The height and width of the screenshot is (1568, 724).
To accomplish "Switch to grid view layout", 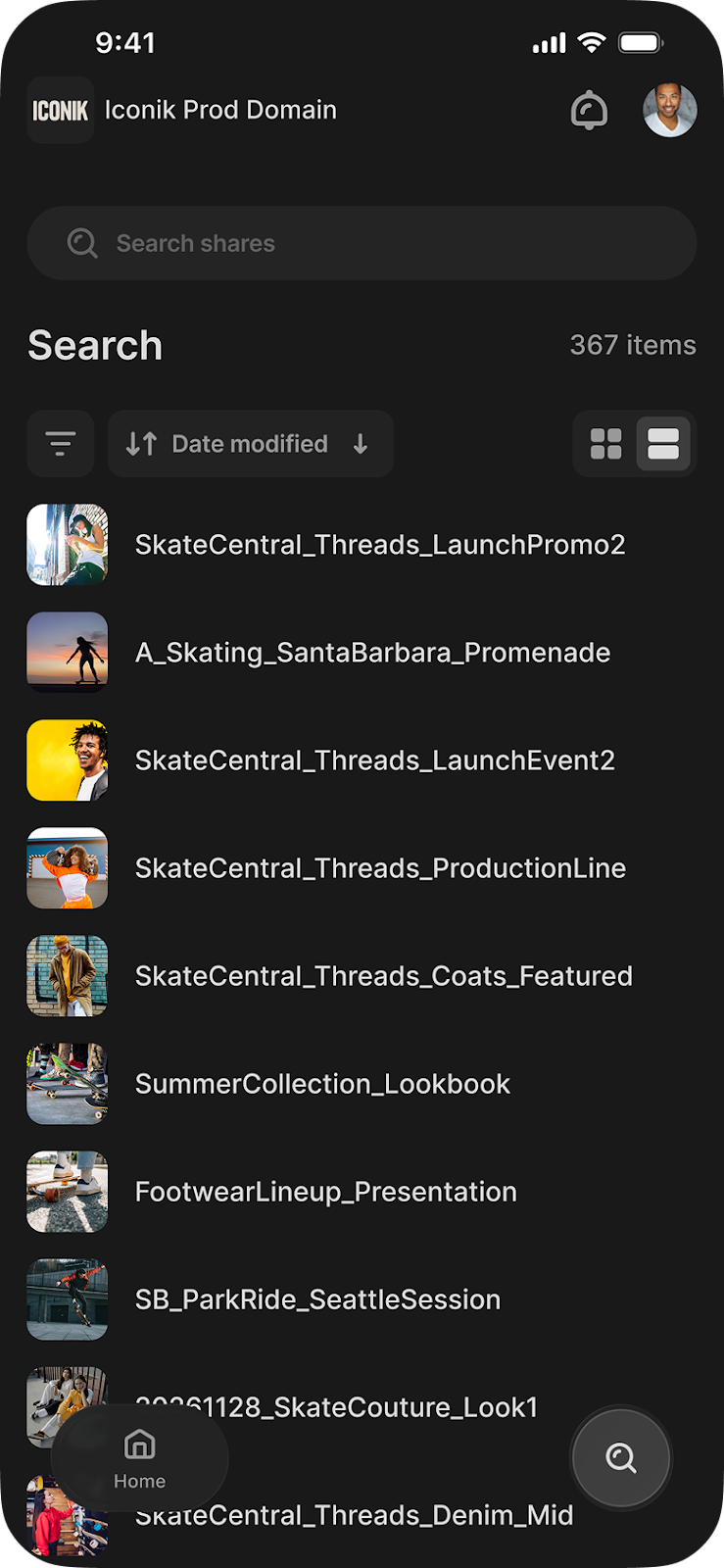I will point(606,444).
